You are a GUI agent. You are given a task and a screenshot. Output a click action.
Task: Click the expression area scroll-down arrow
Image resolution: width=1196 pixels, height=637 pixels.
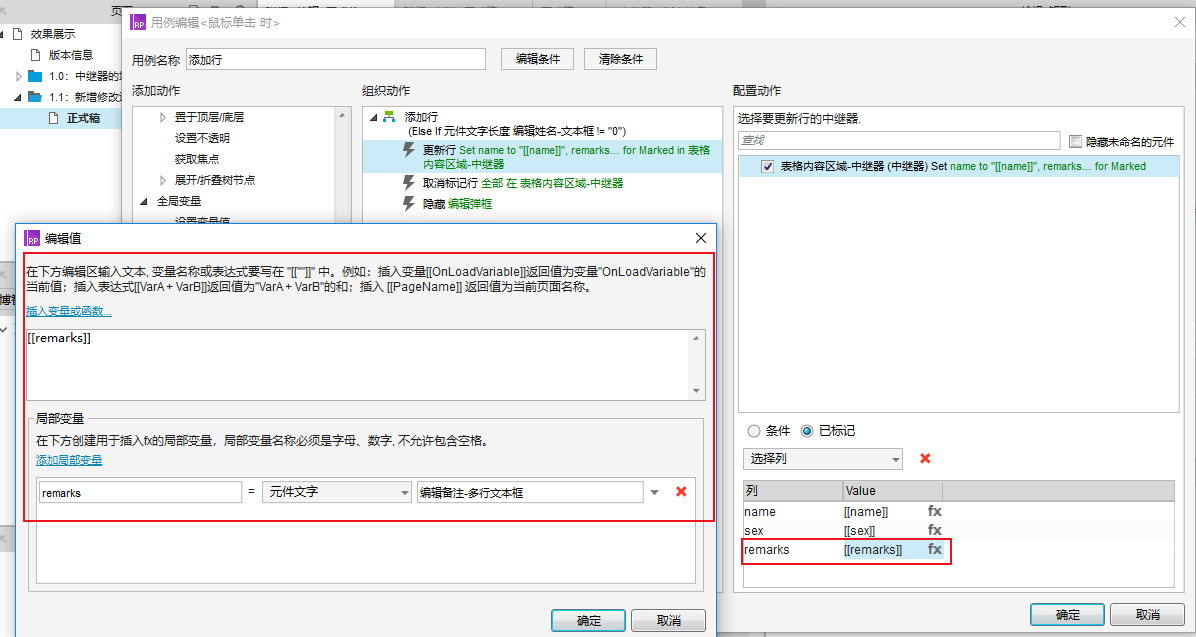tap(696, 391)
